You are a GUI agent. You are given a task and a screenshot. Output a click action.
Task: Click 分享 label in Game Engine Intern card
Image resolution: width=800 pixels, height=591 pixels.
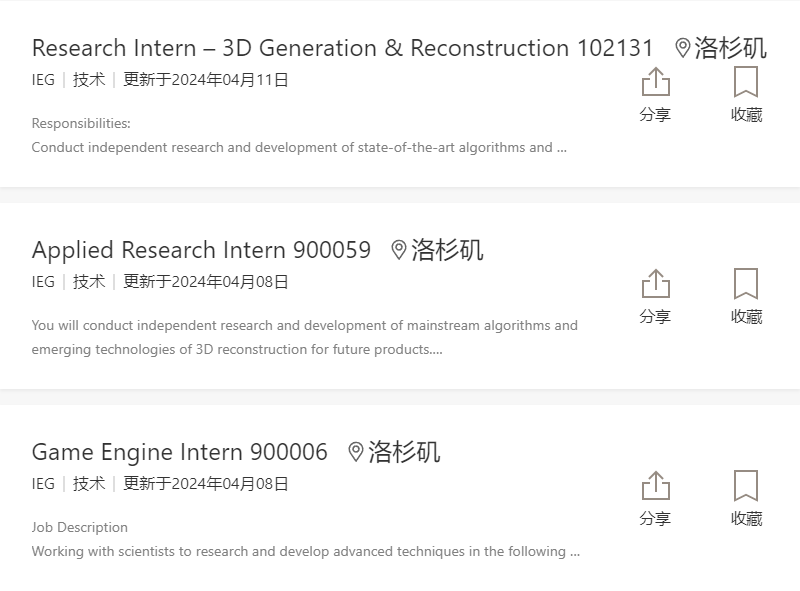[x=655, y=519]
